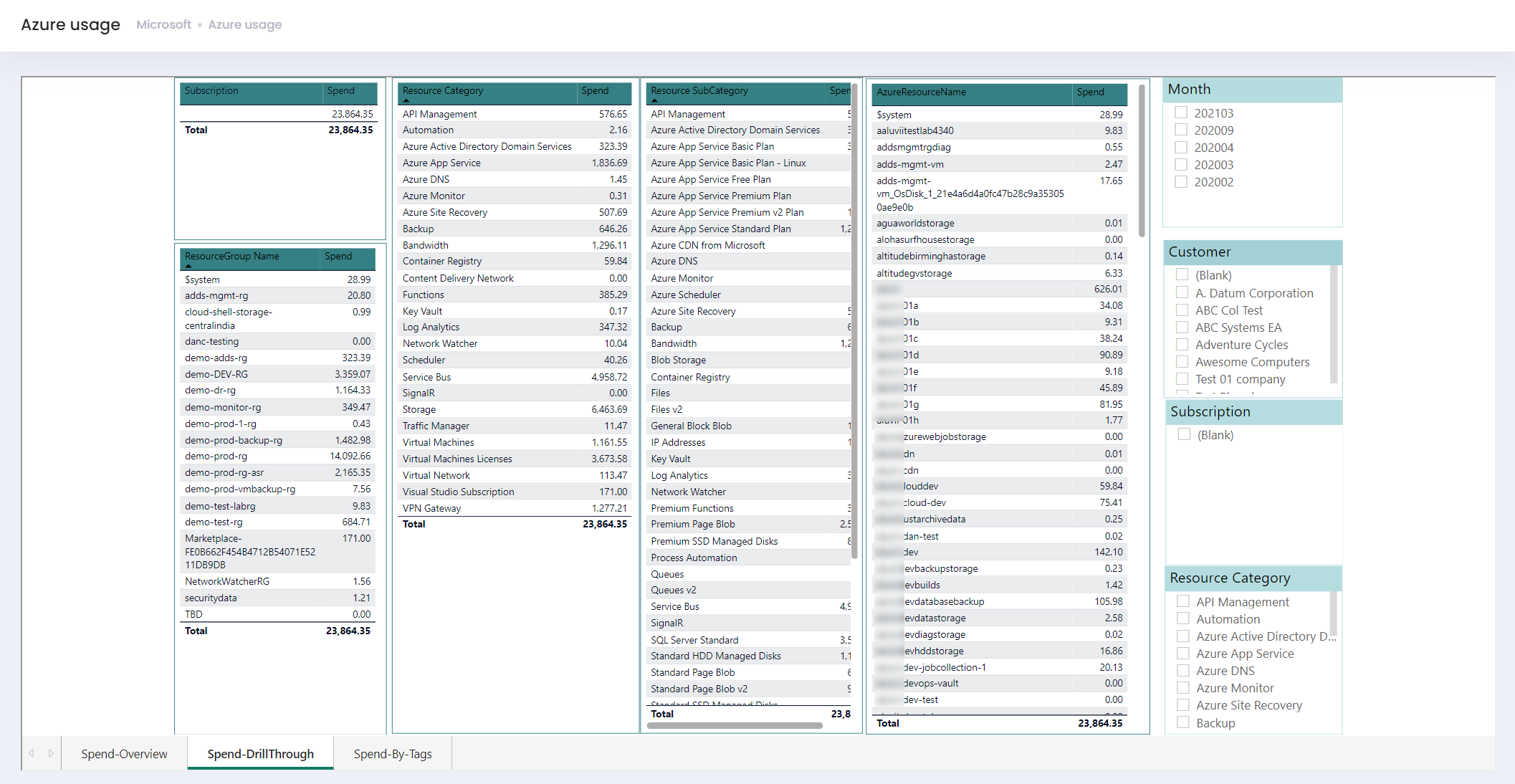Screen dimensions: 1515x784
Task: Click the securitydata resource group row
Action: coord(277,598)
